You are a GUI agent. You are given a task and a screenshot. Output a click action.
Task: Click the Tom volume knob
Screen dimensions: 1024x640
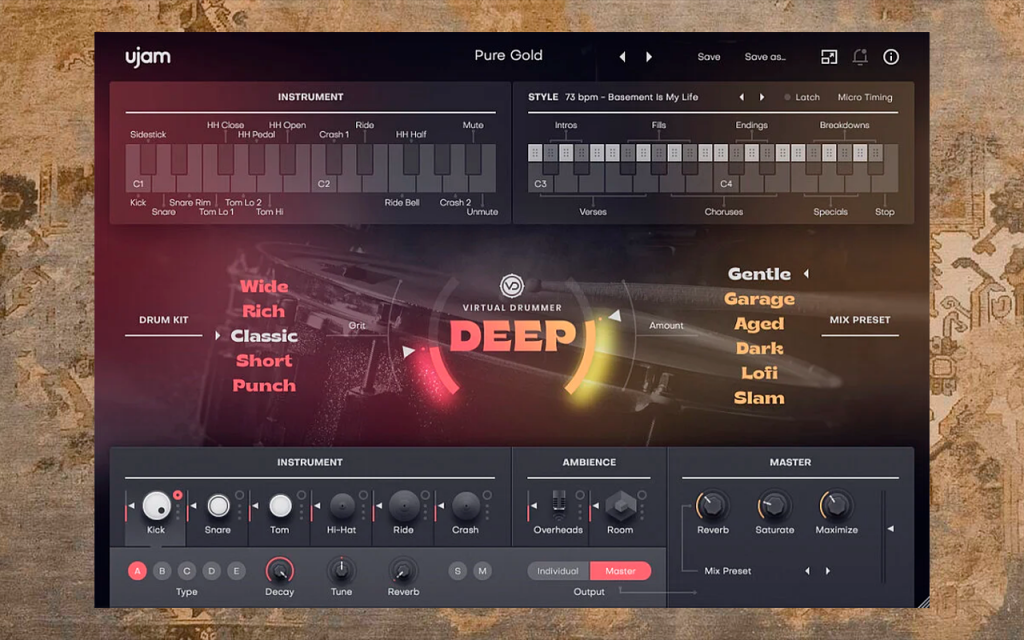point(280,505)
